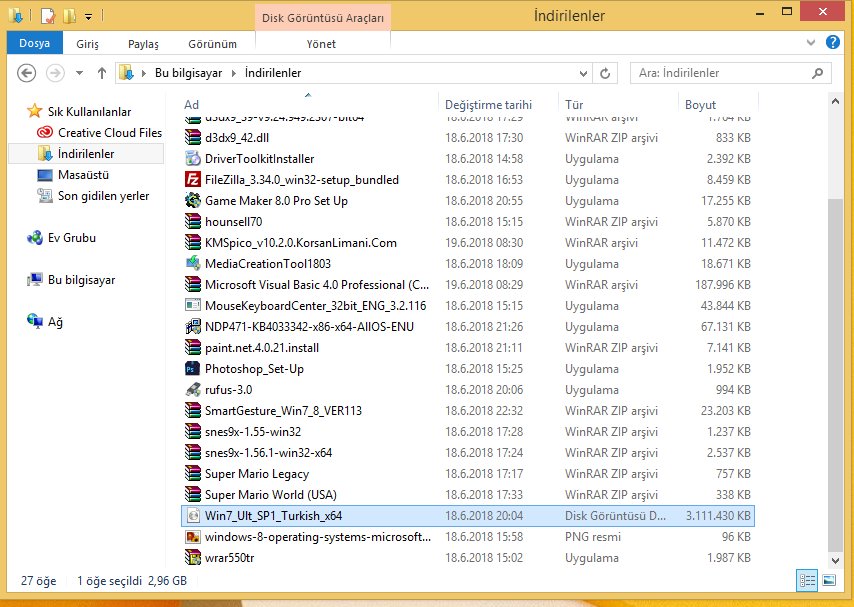
Task: Select the Photoshop_Set-Up file icon
Action: click(194, 369)
